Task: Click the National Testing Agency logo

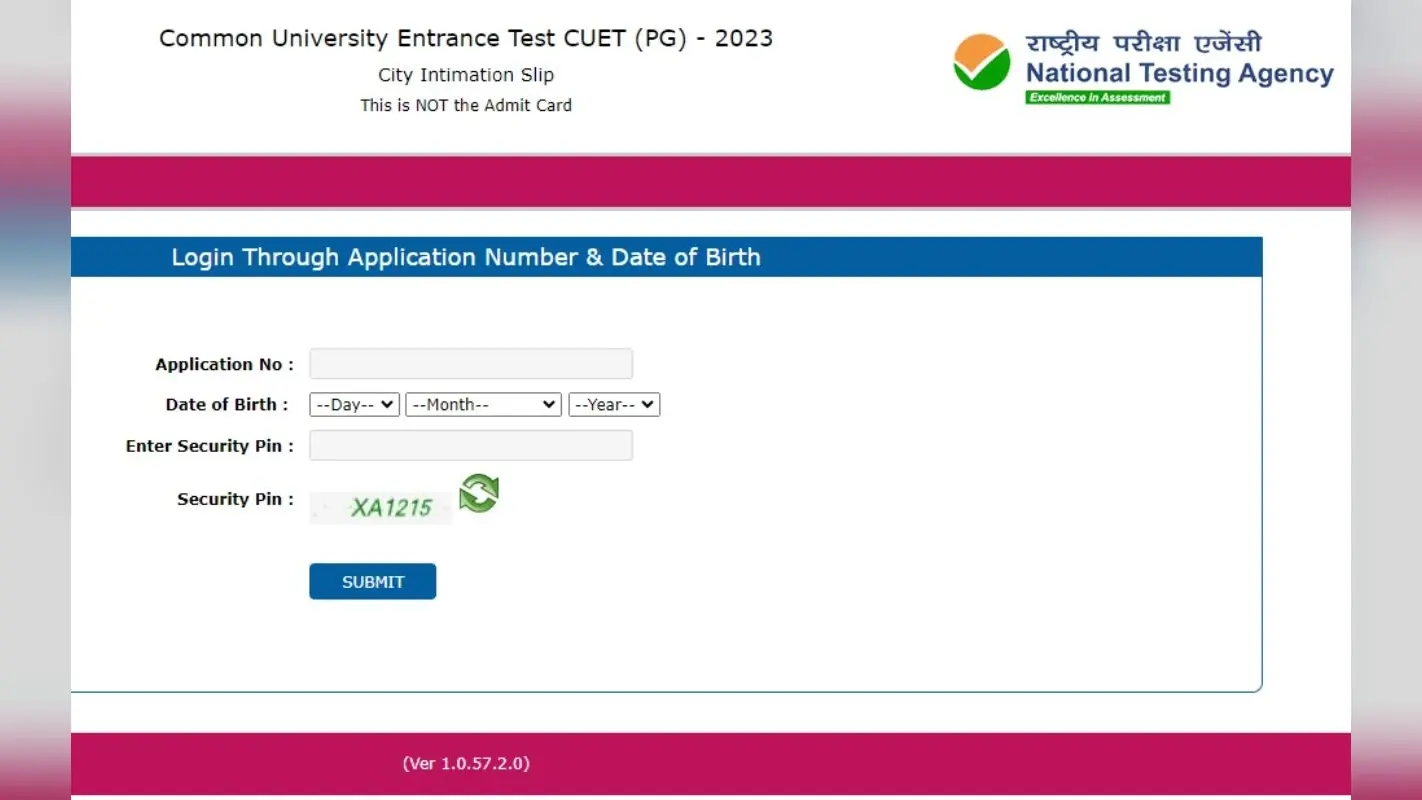Action: click(x=1143, y=68)
